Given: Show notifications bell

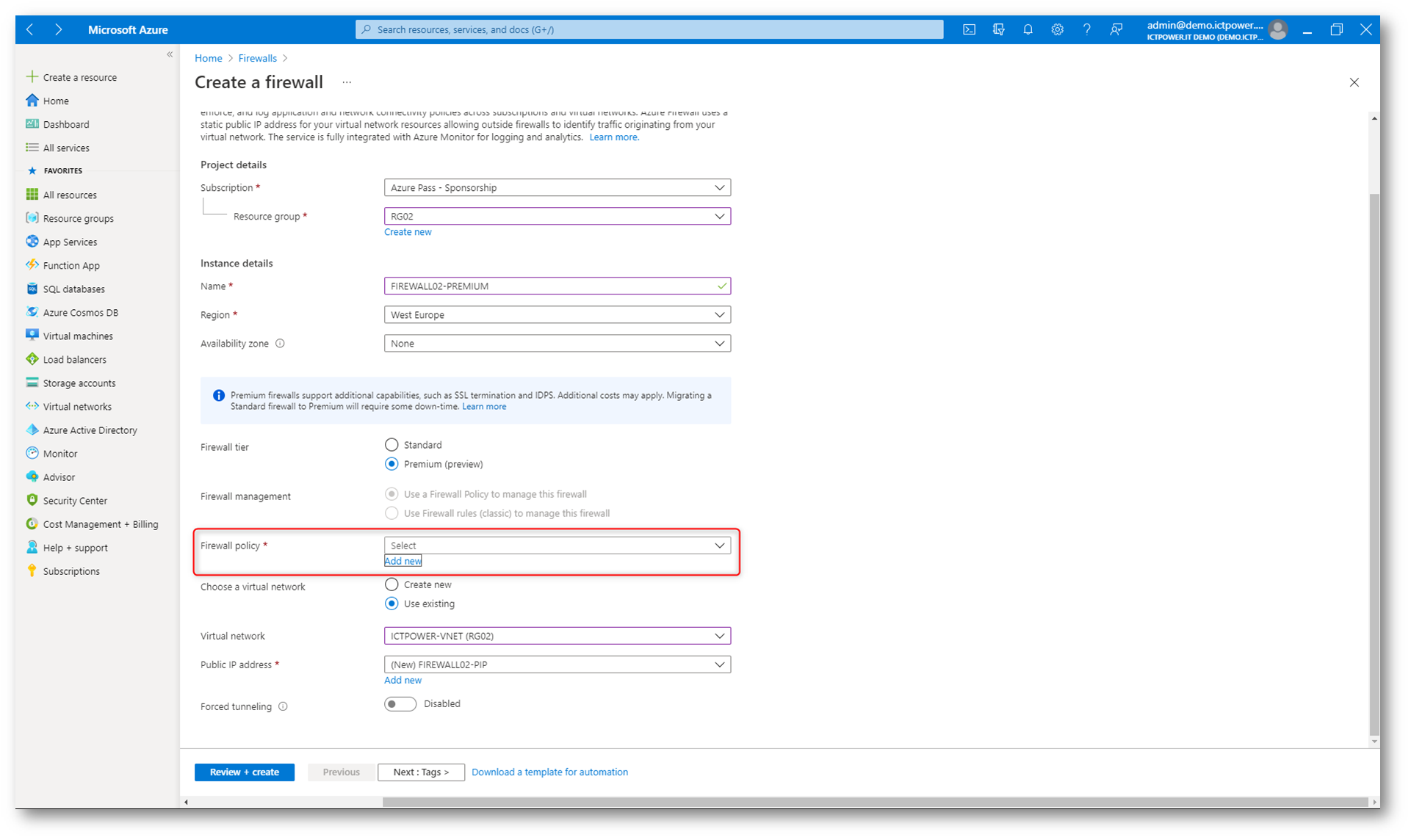Looking at the screenshot, I should coord(1028,29).
